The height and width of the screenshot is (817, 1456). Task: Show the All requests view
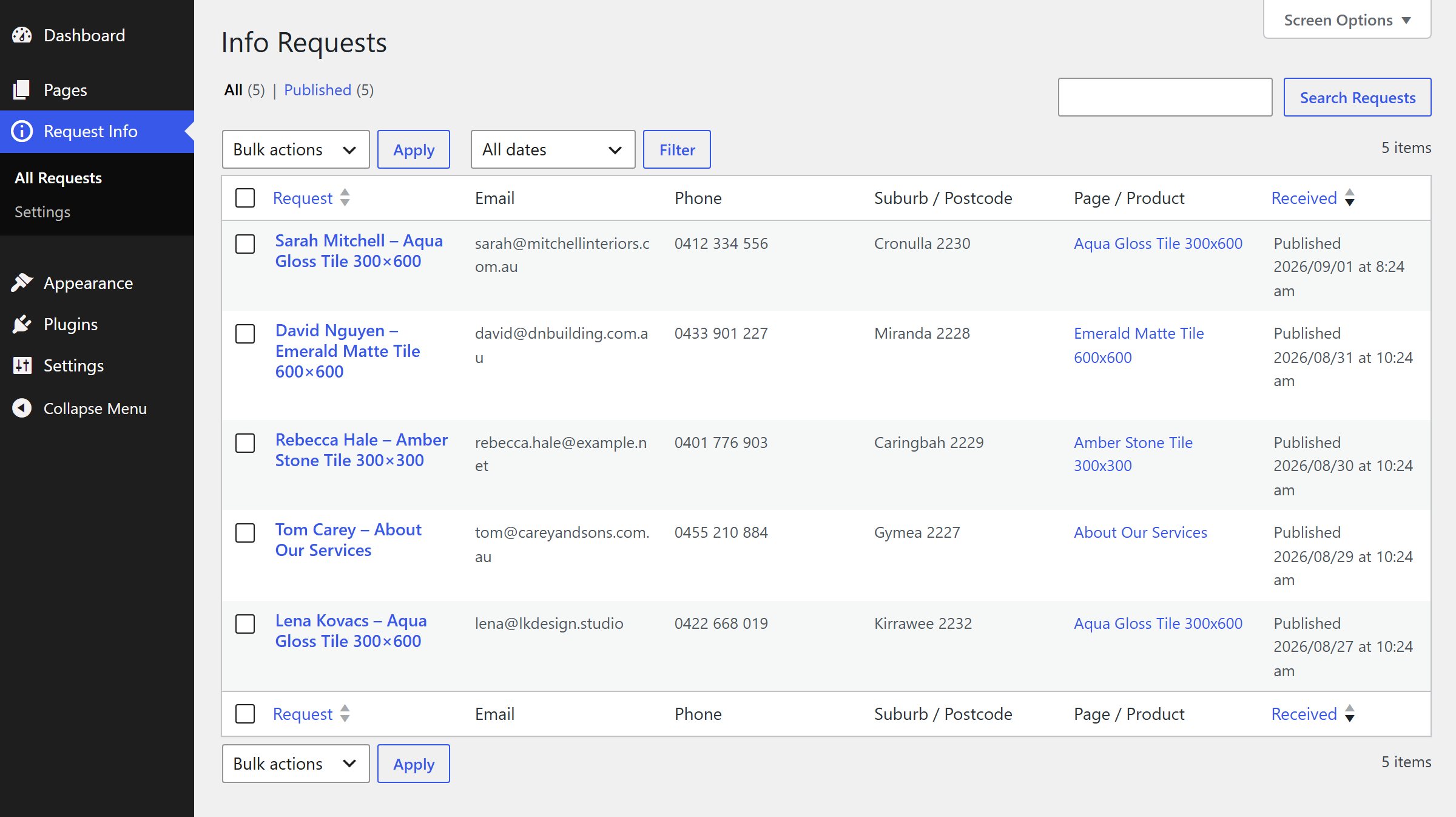[233, 90]
